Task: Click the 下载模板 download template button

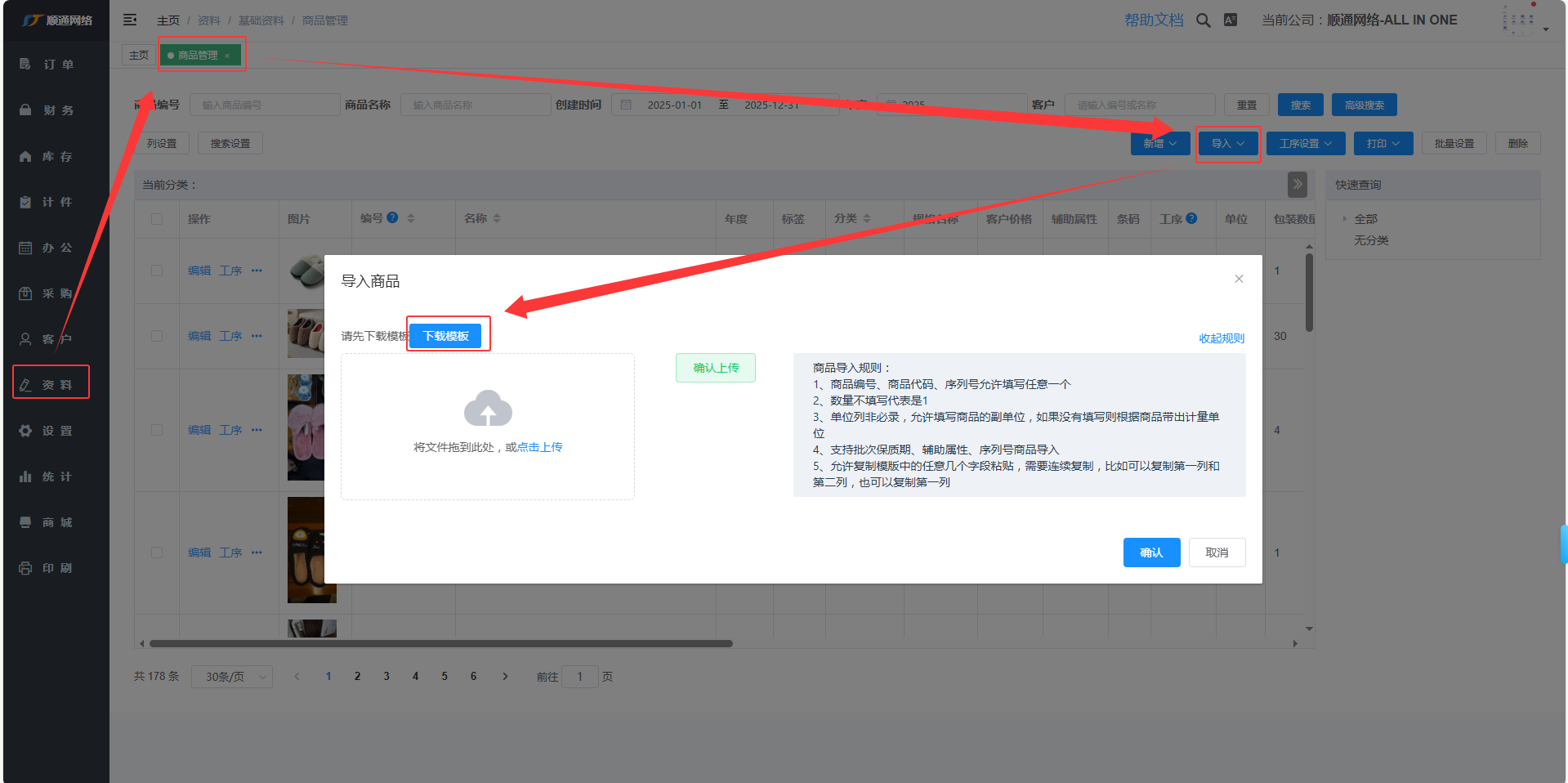Action: 445,336
